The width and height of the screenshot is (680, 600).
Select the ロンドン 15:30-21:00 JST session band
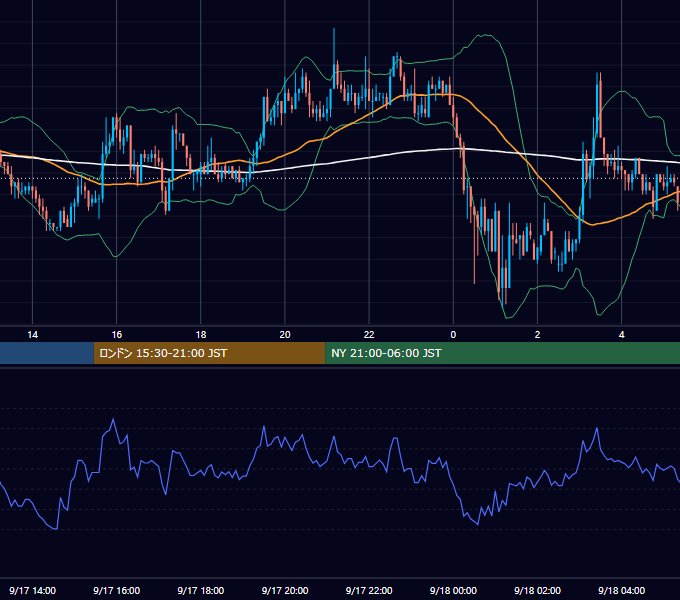click(x=209, y=353)
